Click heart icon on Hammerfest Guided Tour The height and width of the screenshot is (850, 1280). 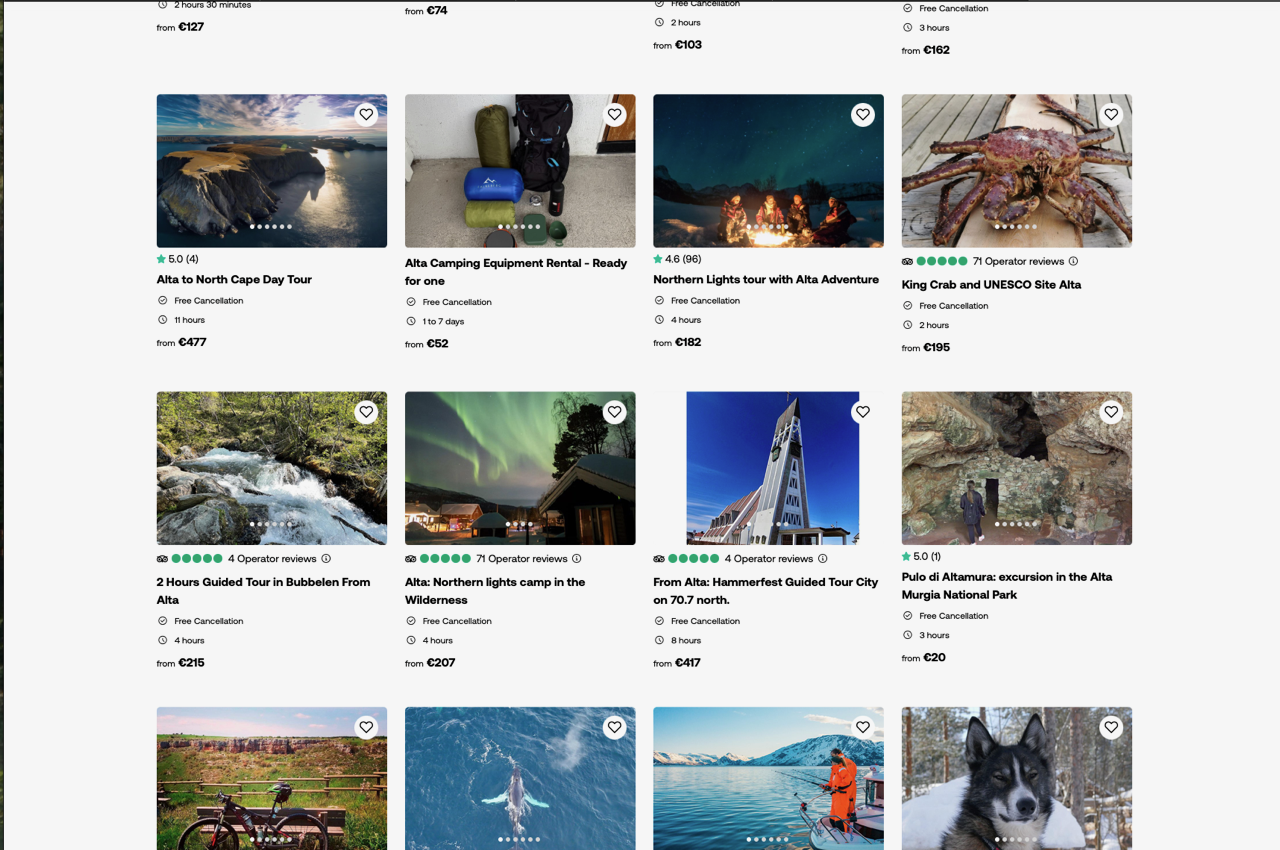click(862, 412)
